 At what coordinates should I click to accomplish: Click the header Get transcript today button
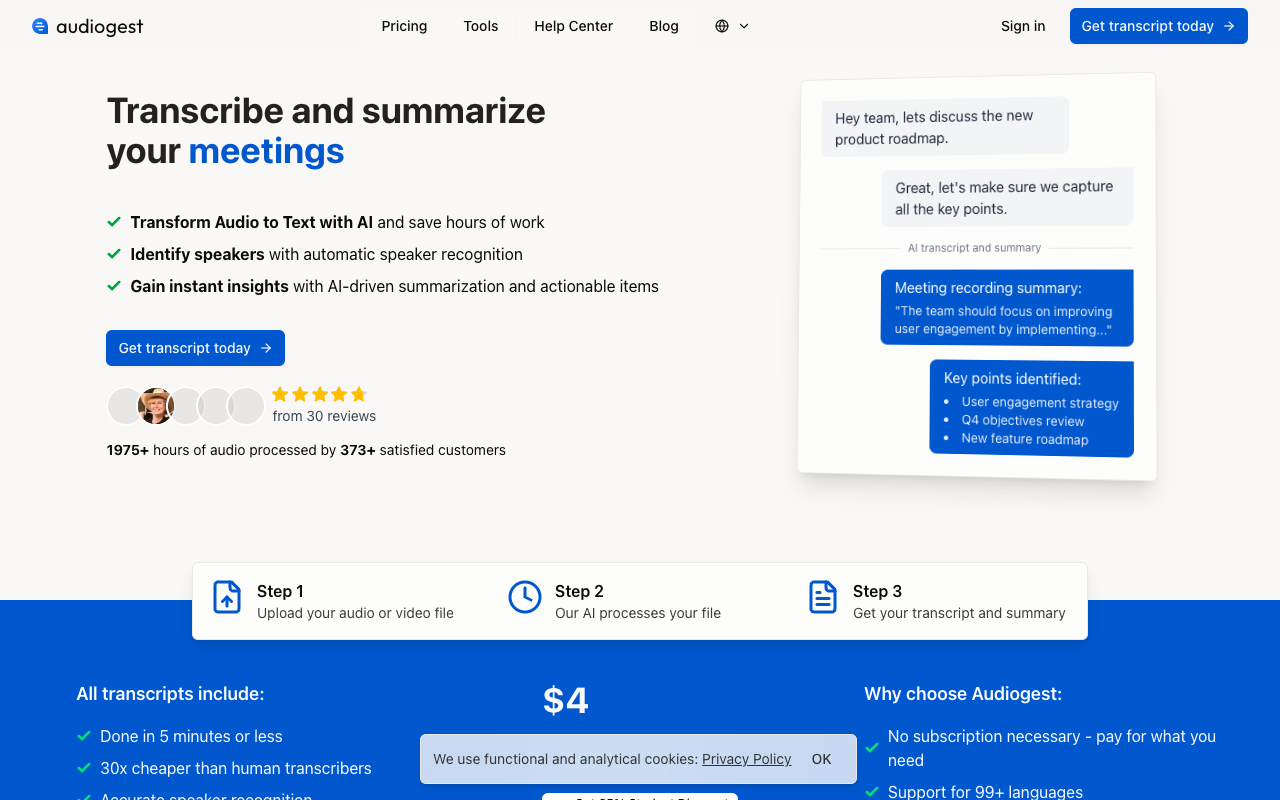click(x=1159, y=26)
